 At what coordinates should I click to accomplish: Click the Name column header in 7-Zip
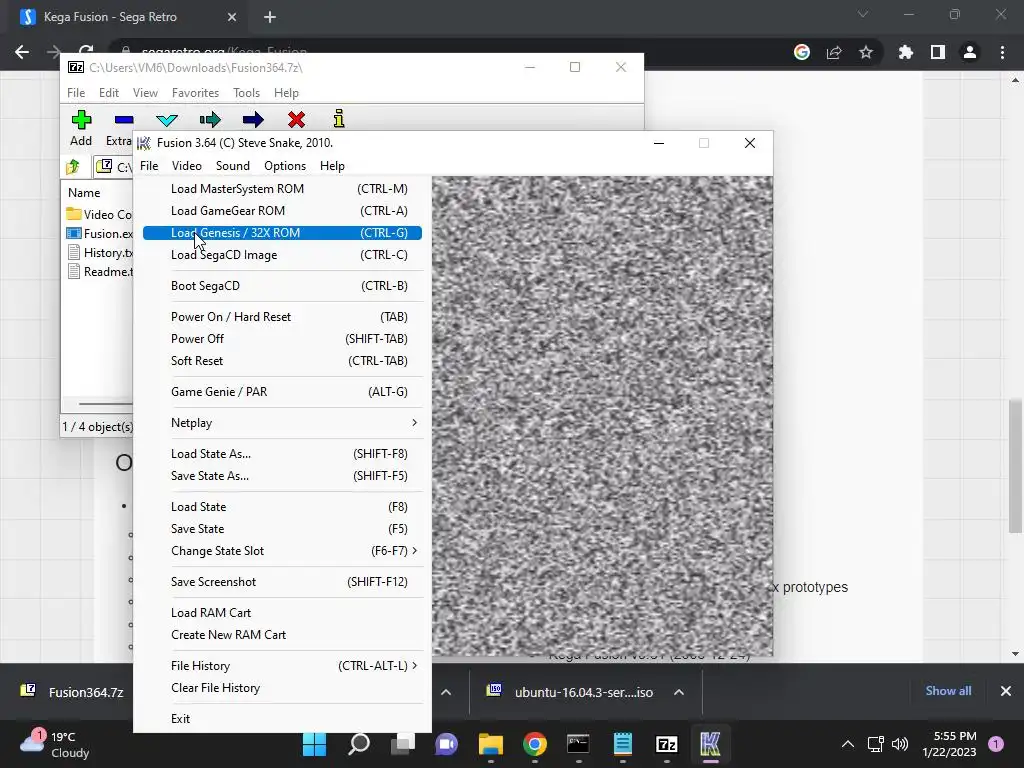coord(84,193)
